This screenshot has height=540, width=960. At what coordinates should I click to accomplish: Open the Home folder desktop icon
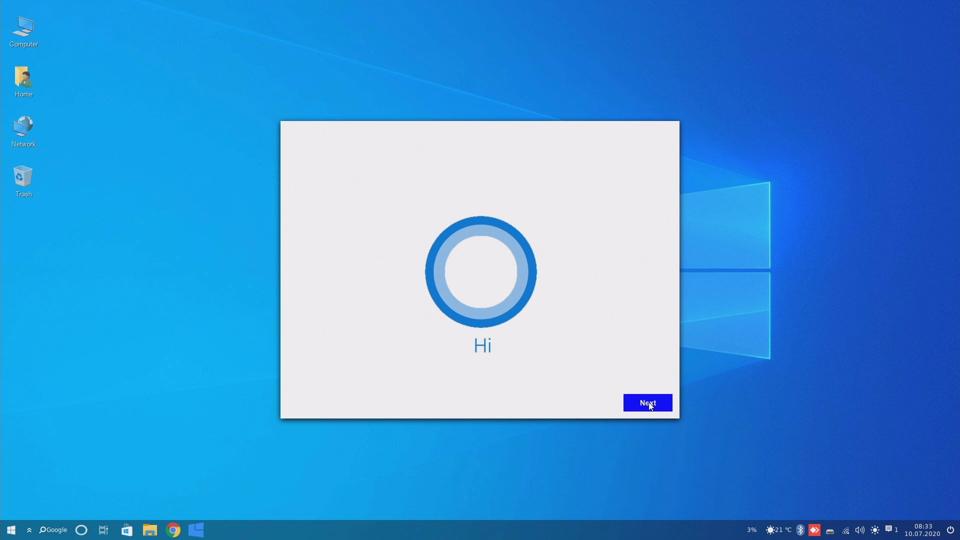pos(23,81)
